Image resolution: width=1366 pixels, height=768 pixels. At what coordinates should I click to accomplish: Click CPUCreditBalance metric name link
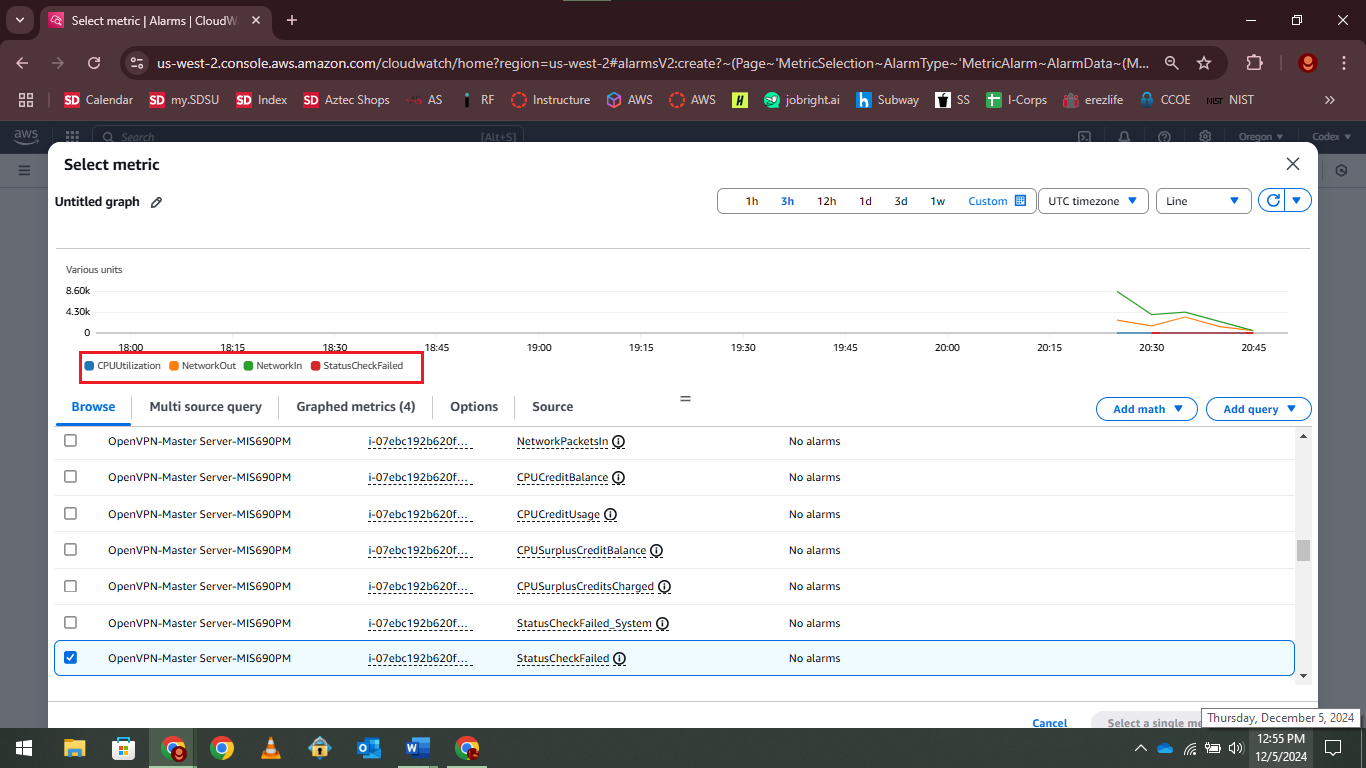562,478
